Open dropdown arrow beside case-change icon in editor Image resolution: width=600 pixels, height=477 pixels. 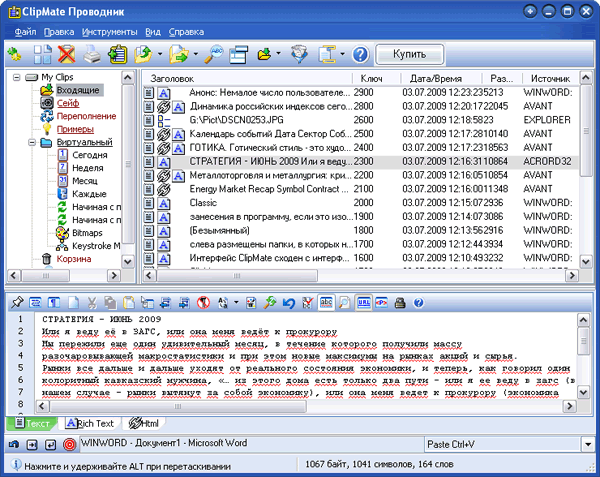(x=236, y=303)
